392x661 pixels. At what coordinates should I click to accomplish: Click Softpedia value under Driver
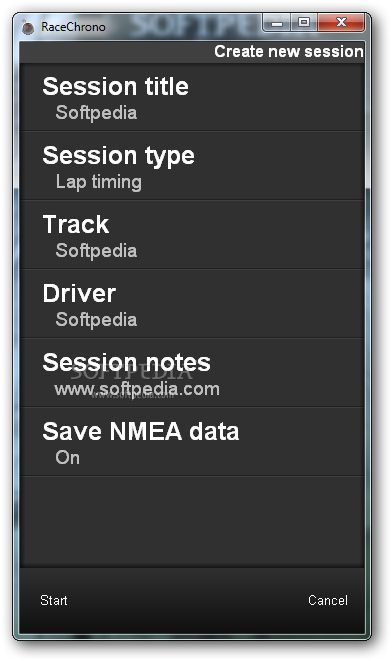96,320
